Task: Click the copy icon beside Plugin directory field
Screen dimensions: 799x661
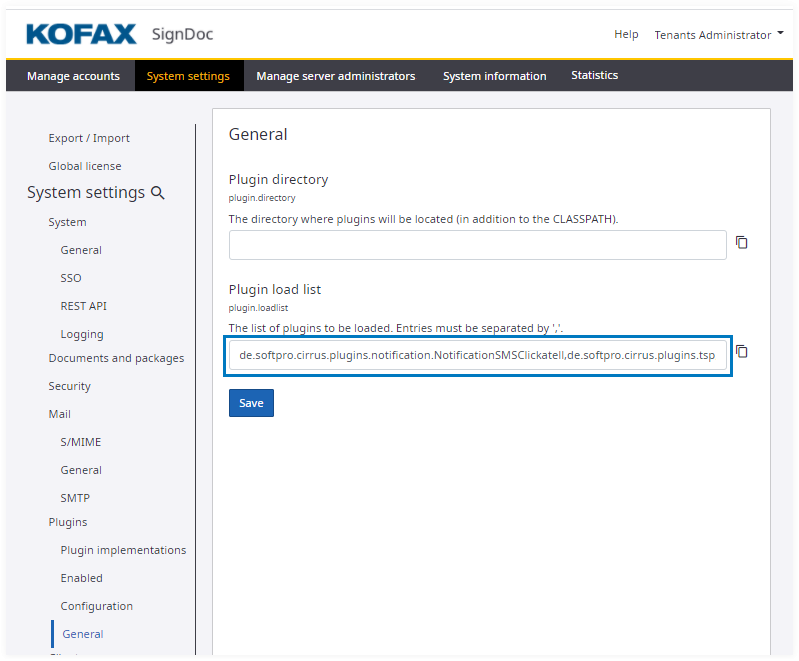Action: point(742,243)
